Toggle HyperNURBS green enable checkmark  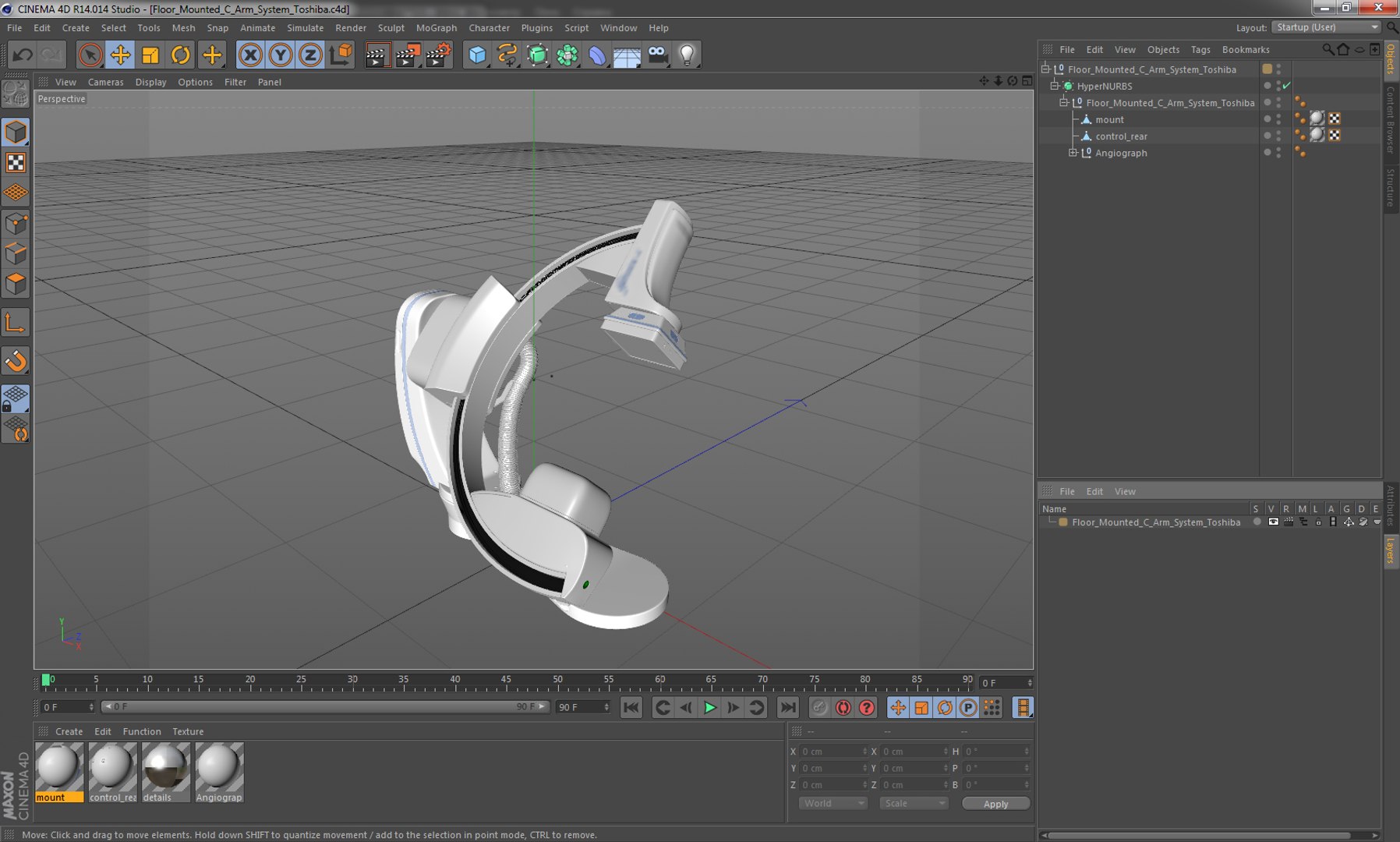tap(1286, 86)
